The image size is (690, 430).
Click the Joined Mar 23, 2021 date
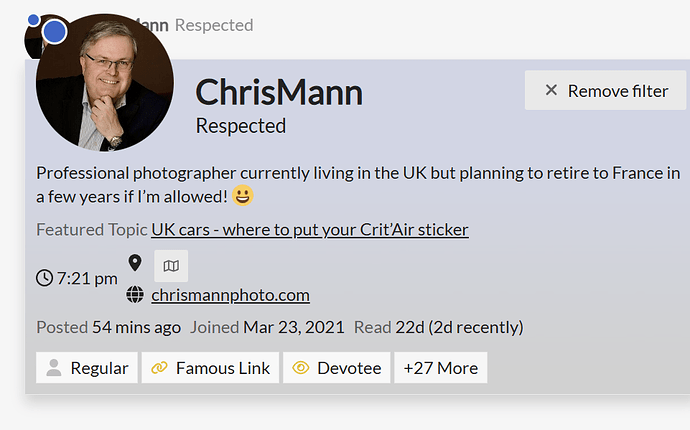(x=294, y=327)
